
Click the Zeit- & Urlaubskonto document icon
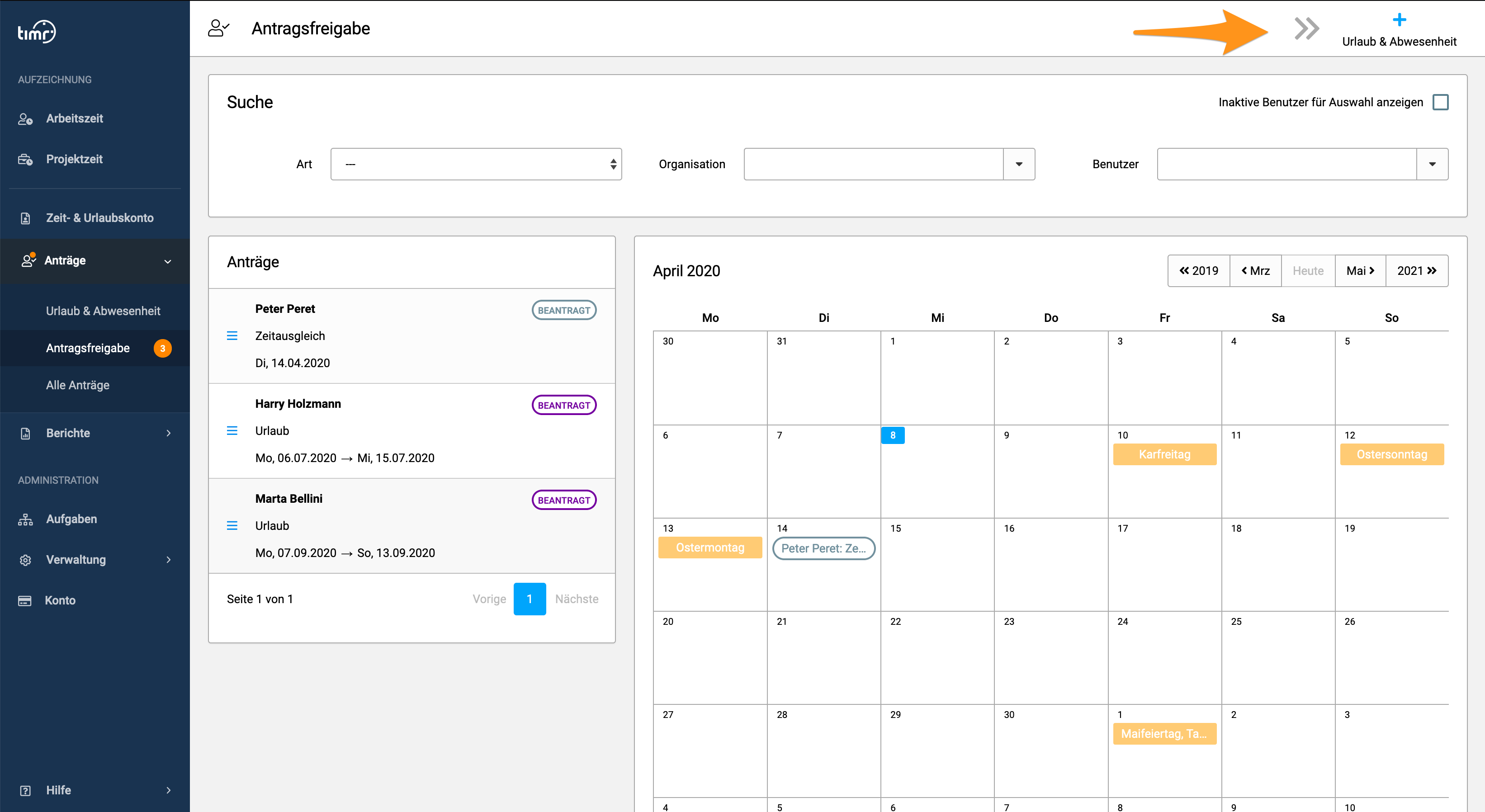click(25, 218)
